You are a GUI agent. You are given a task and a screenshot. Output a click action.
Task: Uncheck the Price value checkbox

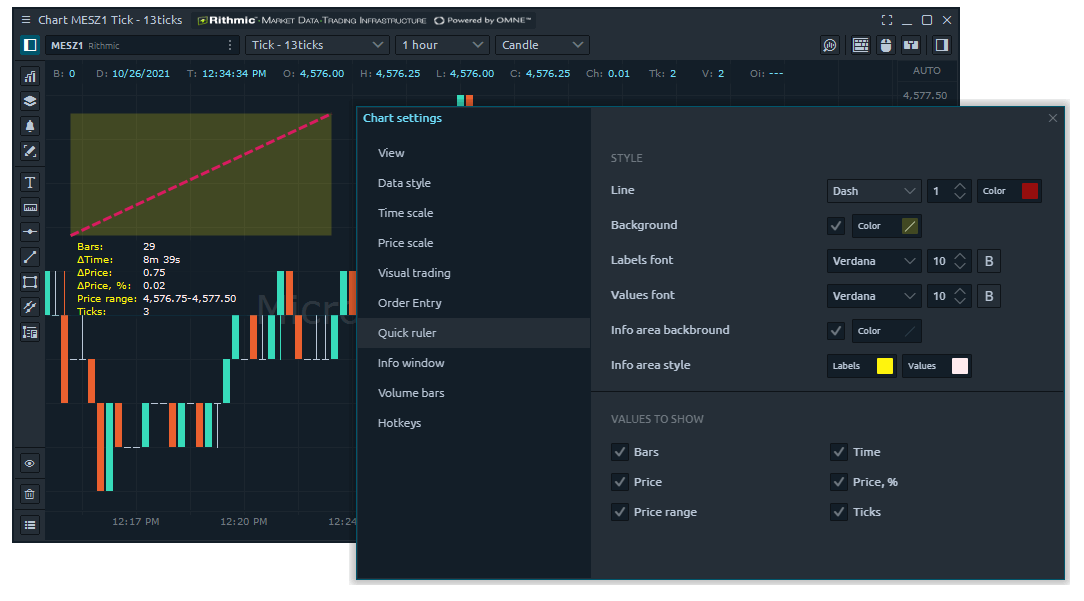click(x=619, y=482)
